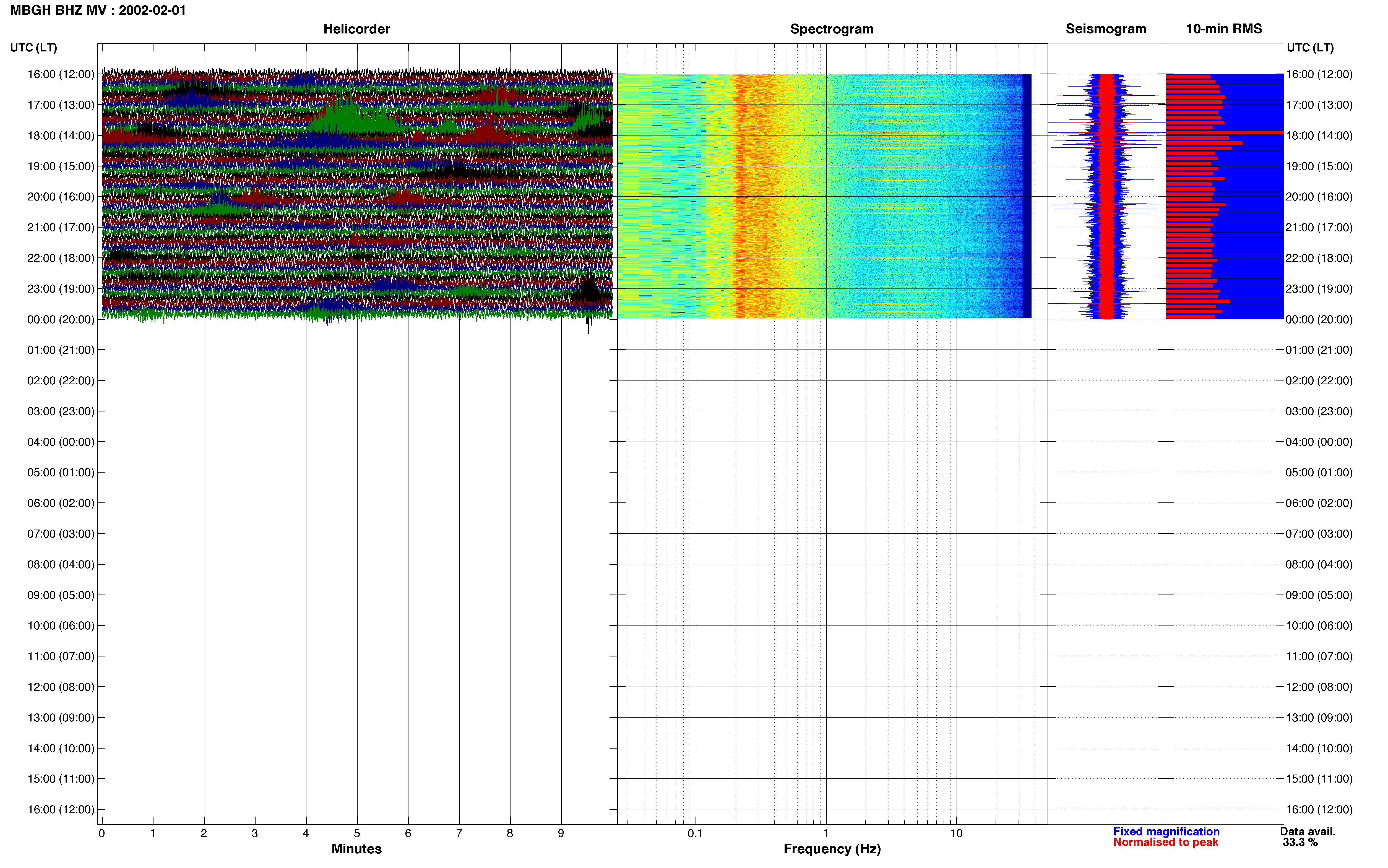Click the 'Frequency (Hz)' axis label
Image resolution: width=1388 pixels, height=868 pixels.
(832, 849)
